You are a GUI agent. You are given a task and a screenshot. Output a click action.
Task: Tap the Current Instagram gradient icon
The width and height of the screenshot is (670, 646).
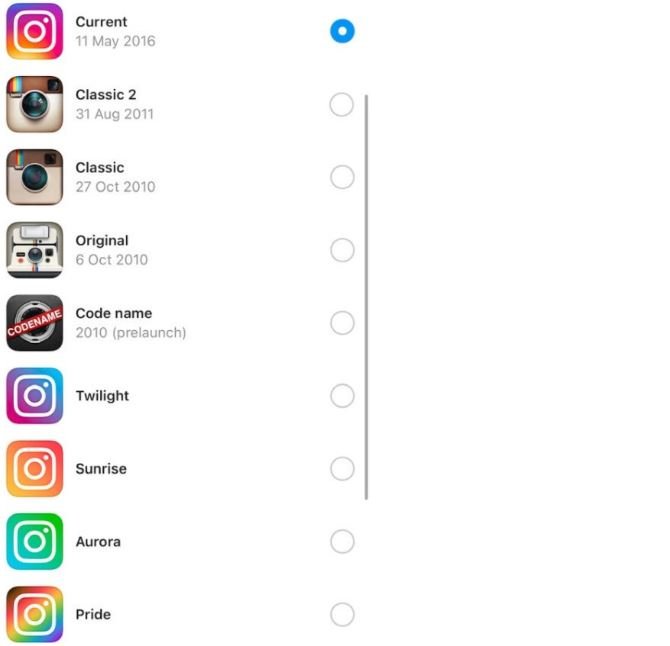pos(35,31)
